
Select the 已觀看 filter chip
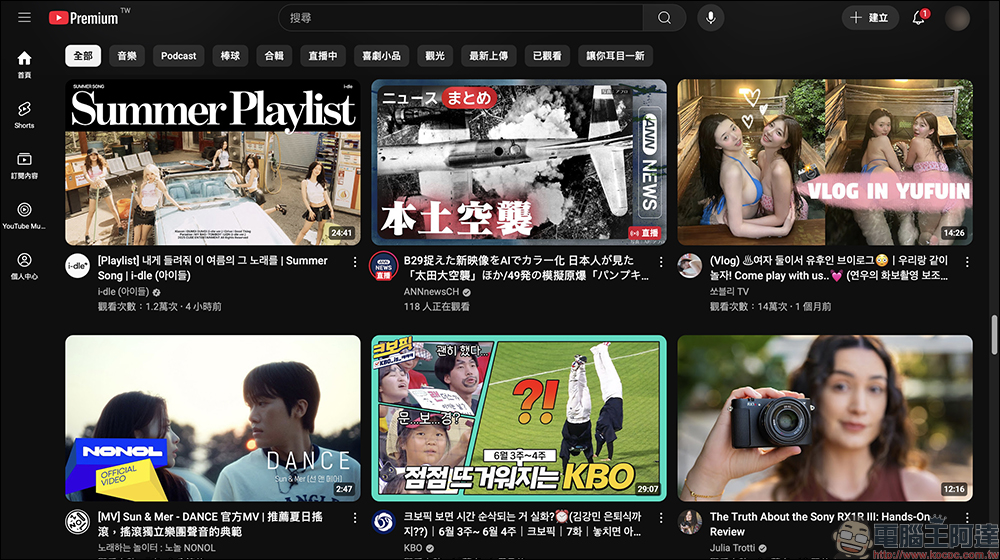547,56
